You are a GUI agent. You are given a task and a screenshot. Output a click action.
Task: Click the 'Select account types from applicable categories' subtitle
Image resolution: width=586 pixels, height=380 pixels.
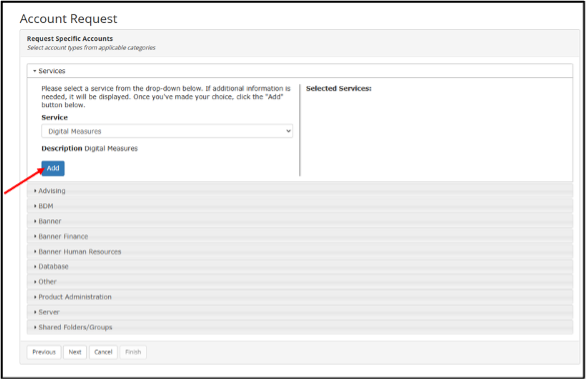tap(91, 48)
